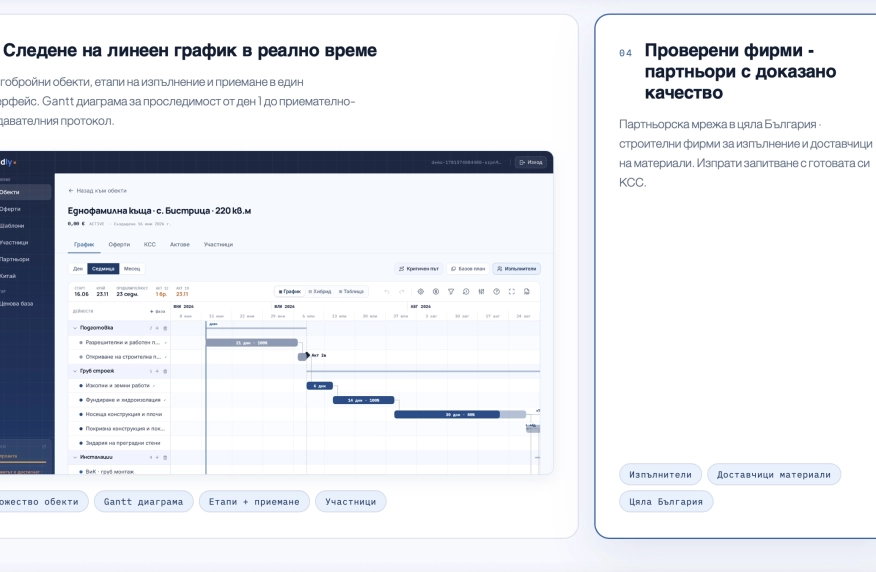Switch the timeline scale to Месец
This screenshot has height=572, width=876.
tap(132, 269)
